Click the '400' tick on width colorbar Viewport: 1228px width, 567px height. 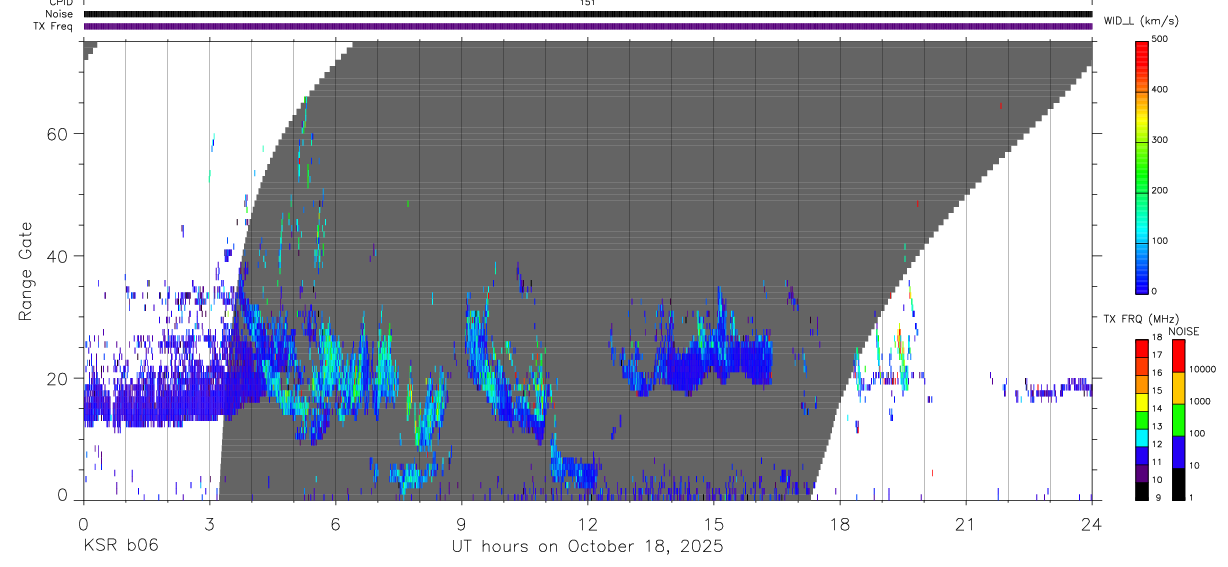1160,89
